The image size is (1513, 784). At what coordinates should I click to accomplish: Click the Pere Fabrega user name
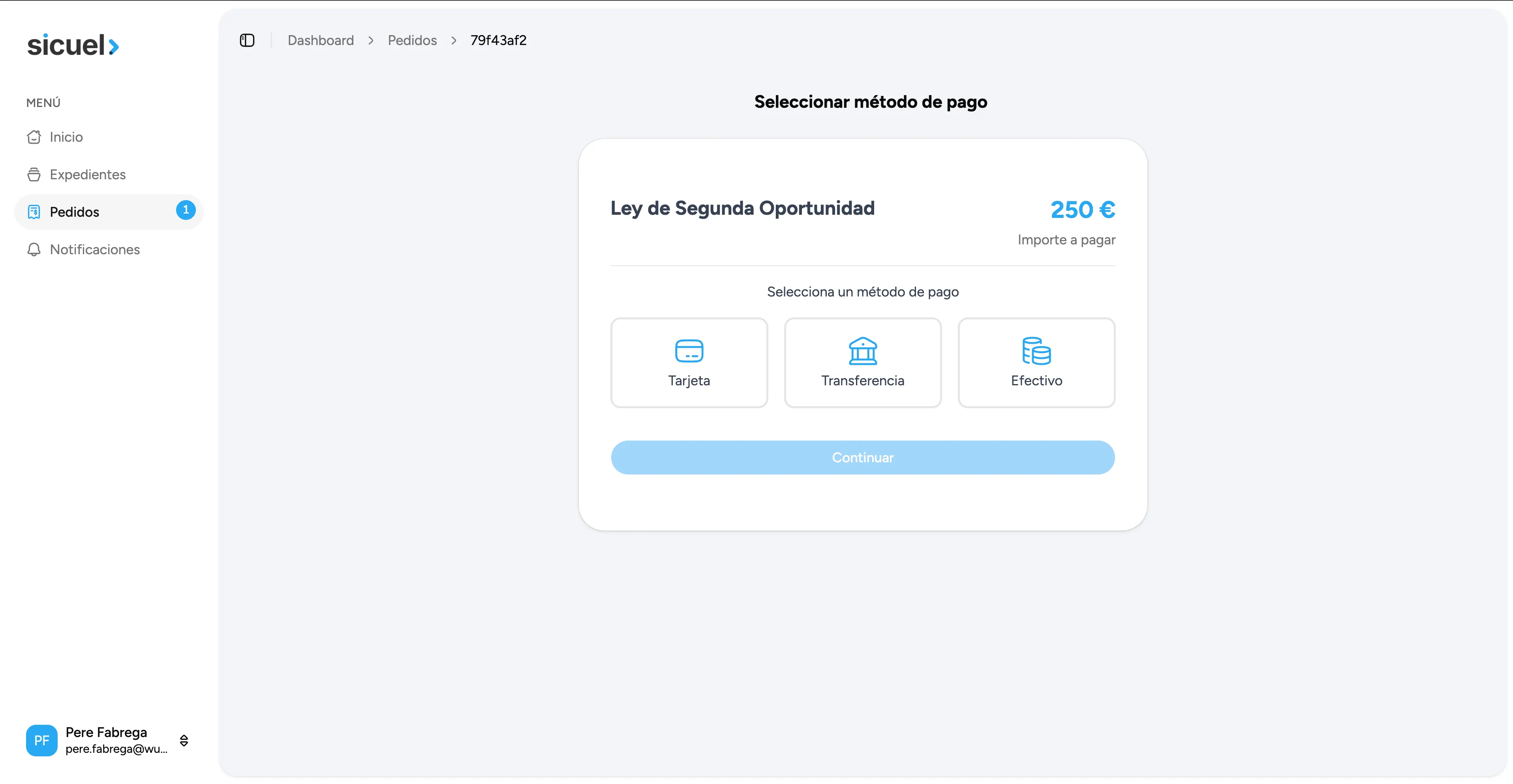(106, 732)
